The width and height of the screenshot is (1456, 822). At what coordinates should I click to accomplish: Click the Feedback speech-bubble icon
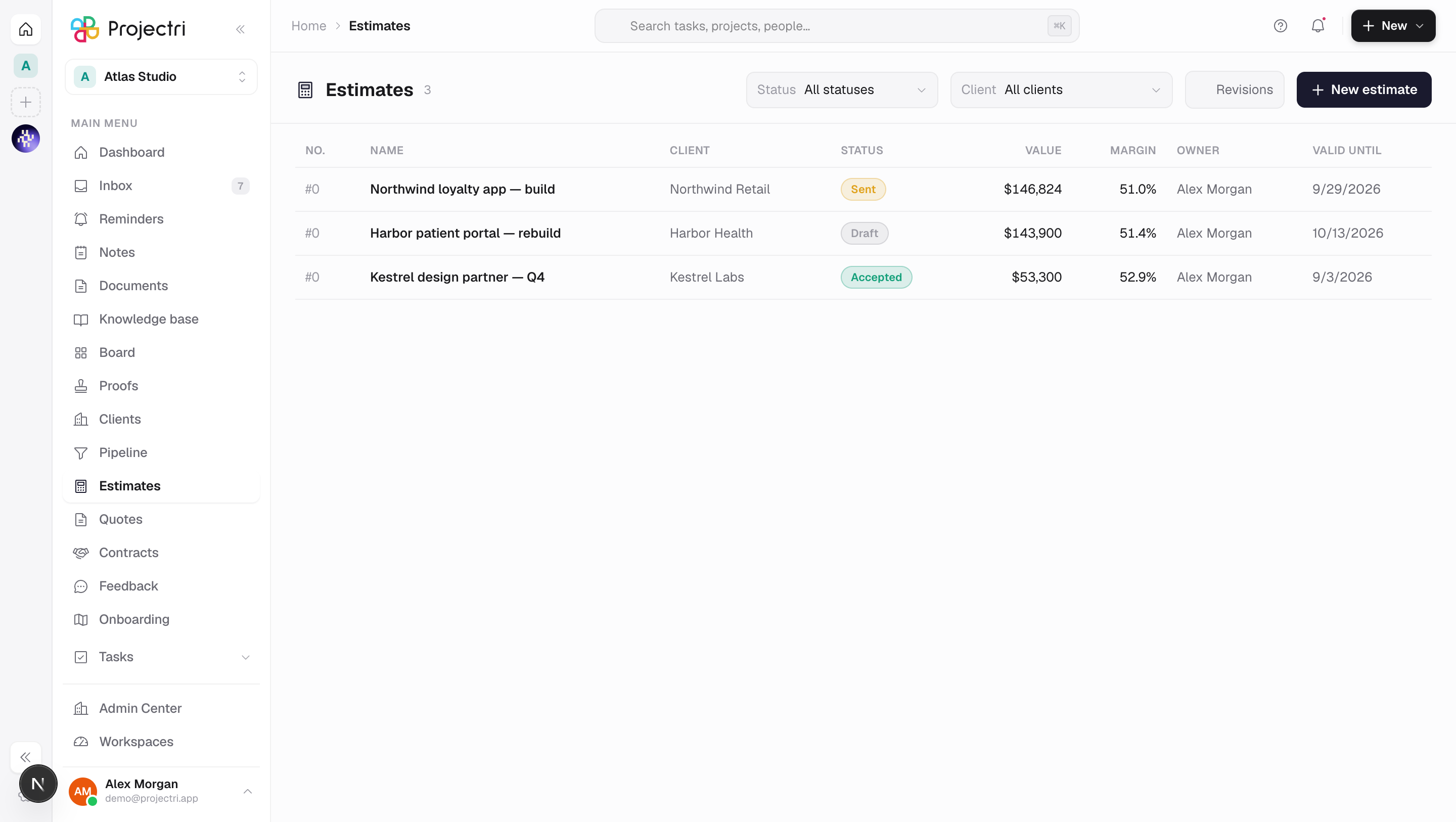81,586
